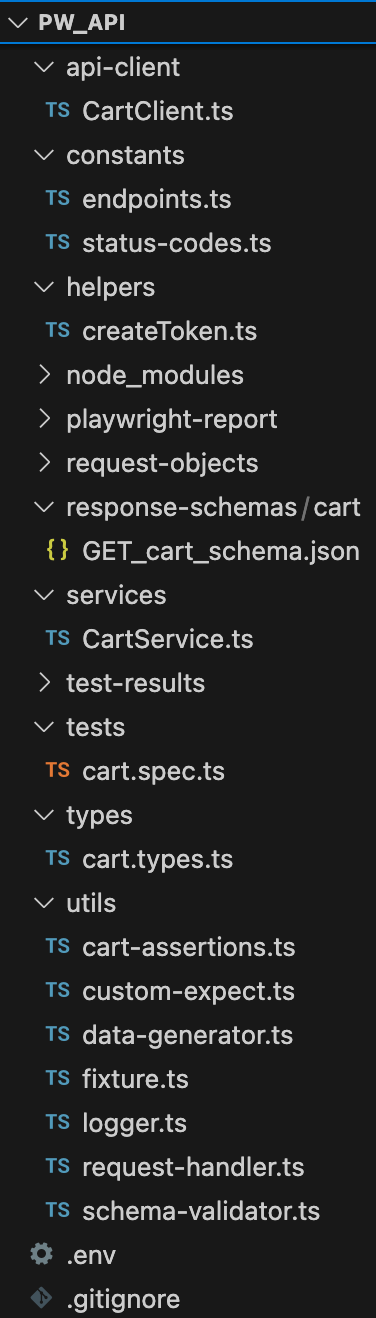Click the gear icon beside .env

coord(42,1254)
